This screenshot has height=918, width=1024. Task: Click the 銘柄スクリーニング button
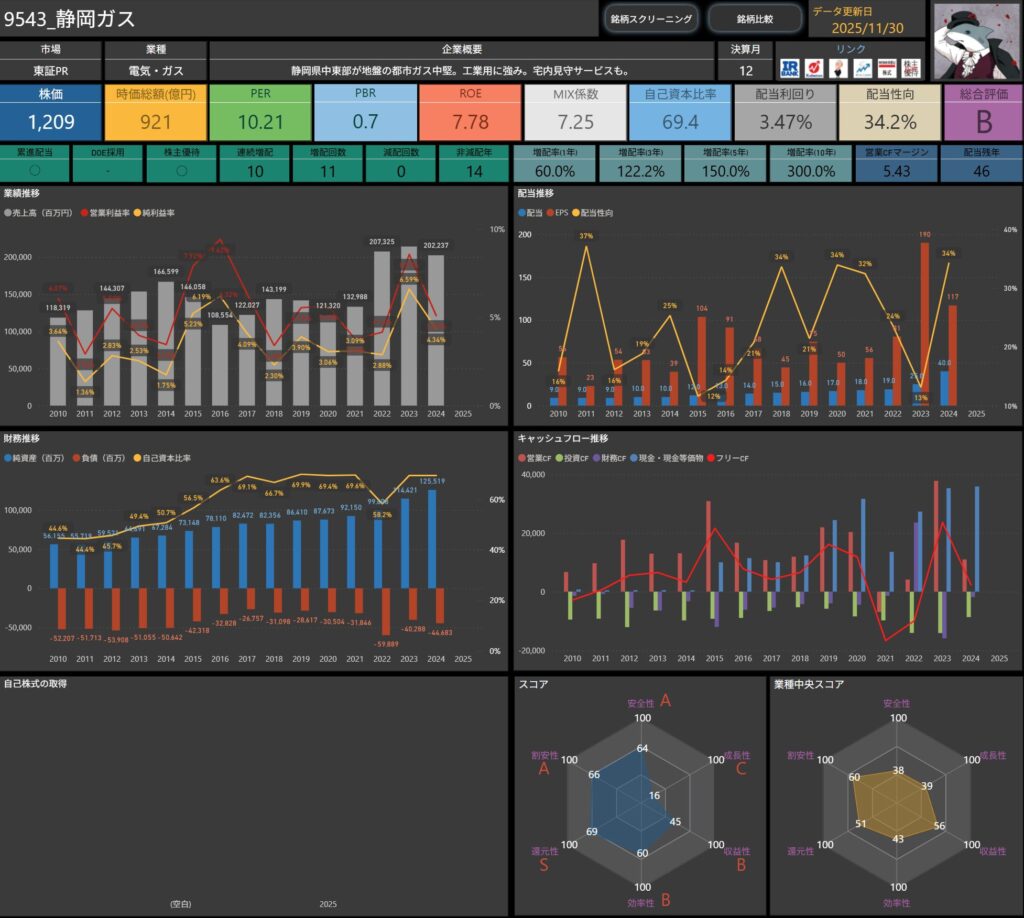(651, 19)
